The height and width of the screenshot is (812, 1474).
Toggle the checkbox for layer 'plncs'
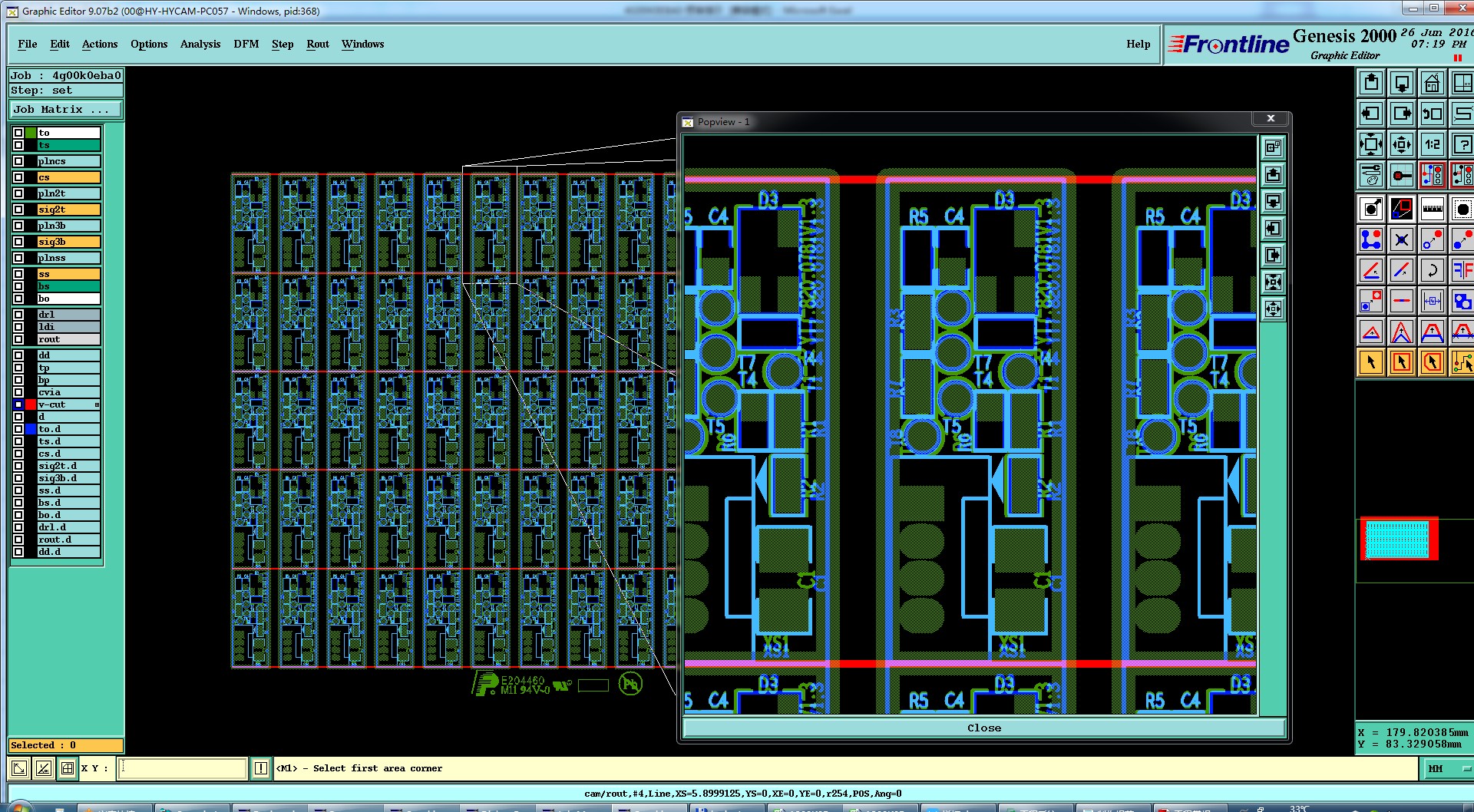click(18, 161)
